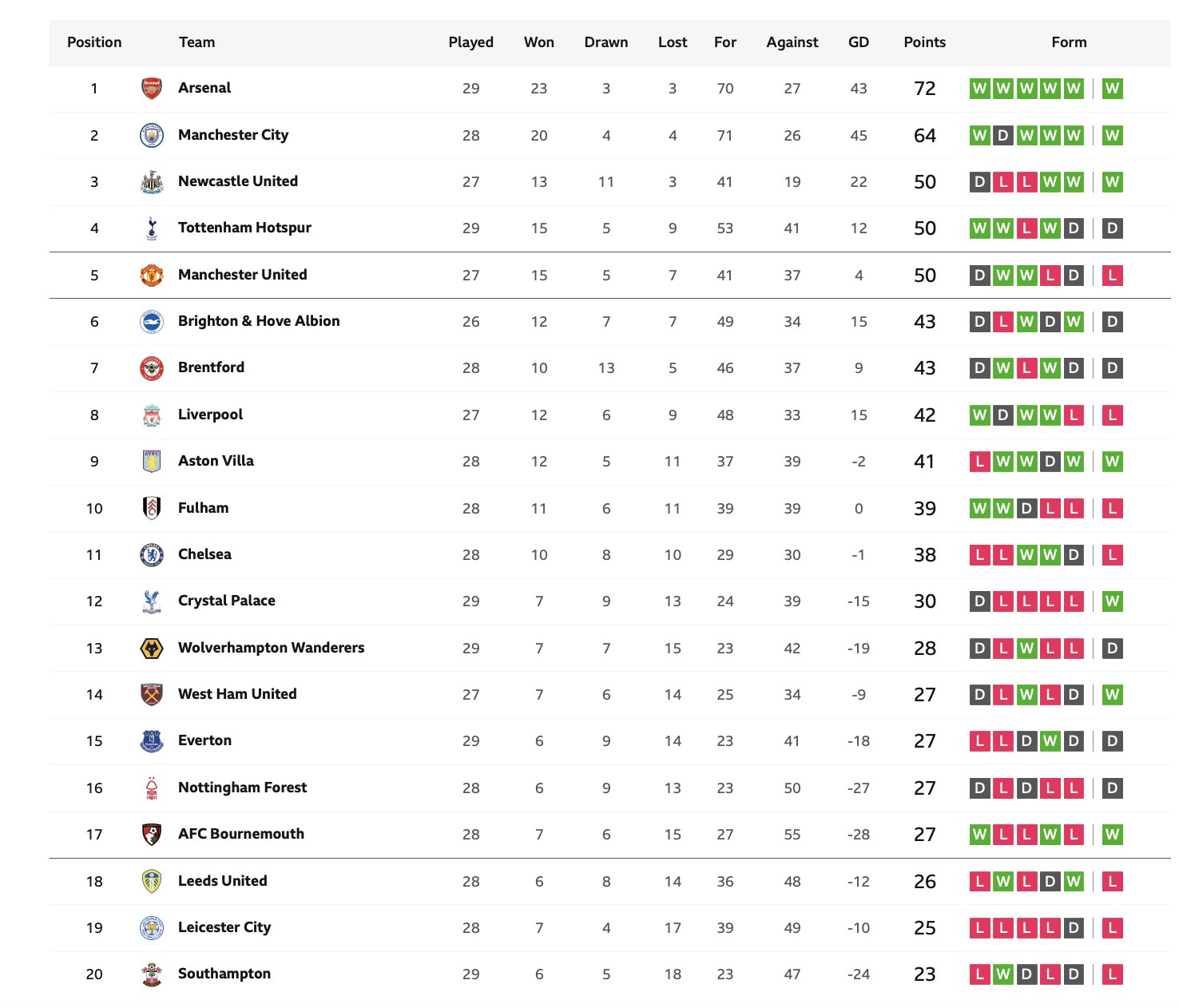Click the Southampton club crest
This screenshot has width=1179, height=1008.
pos(152,974)
